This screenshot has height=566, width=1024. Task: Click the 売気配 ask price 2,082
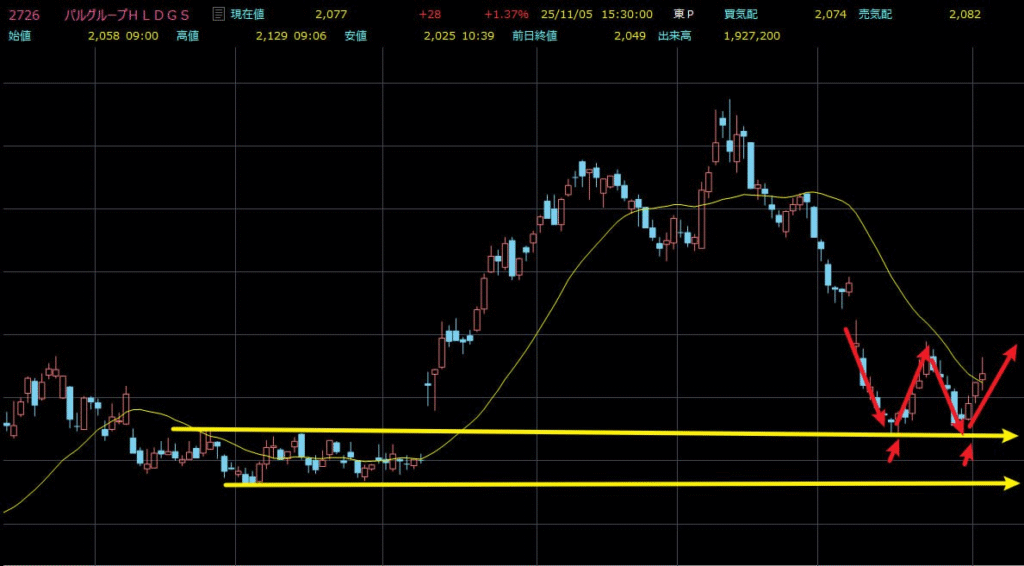pyautogui.click(x=965, y=15)
